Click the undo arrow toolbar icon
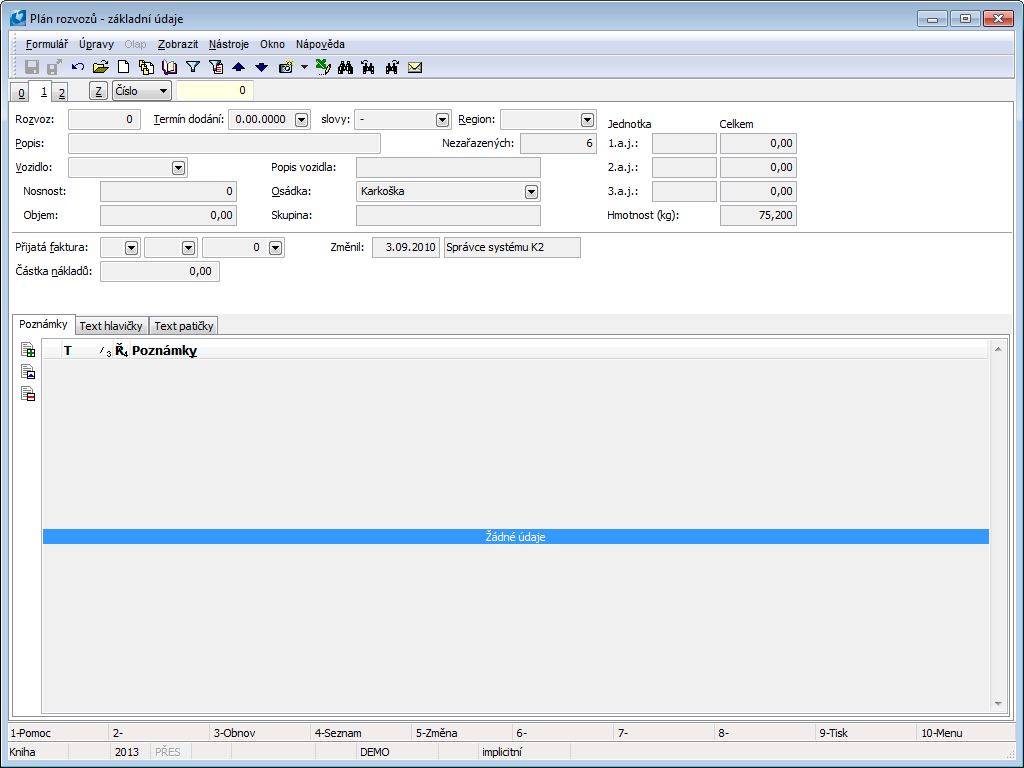1024x768 pixels. click(x=78, y=67)
